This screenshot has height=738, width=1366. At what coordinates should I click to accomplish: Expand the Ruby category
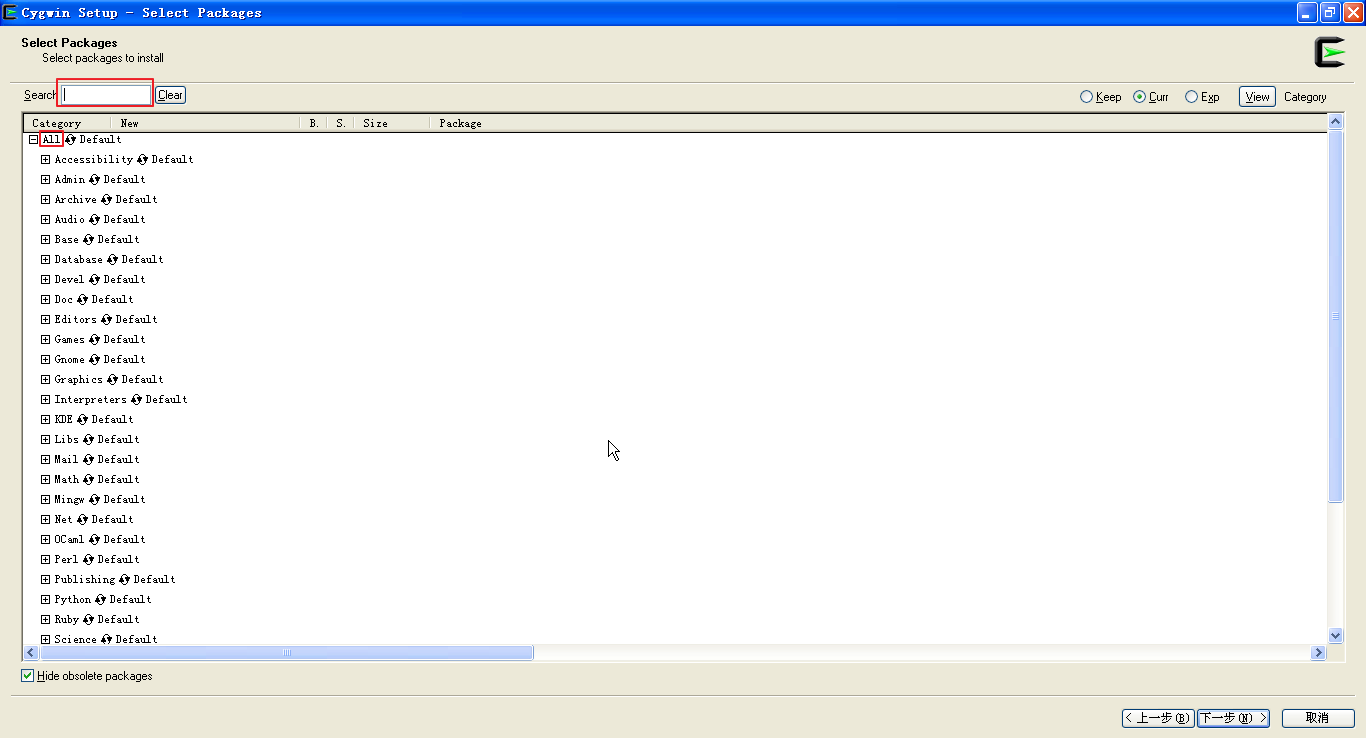pyautogui.click(x=45, y=620)
